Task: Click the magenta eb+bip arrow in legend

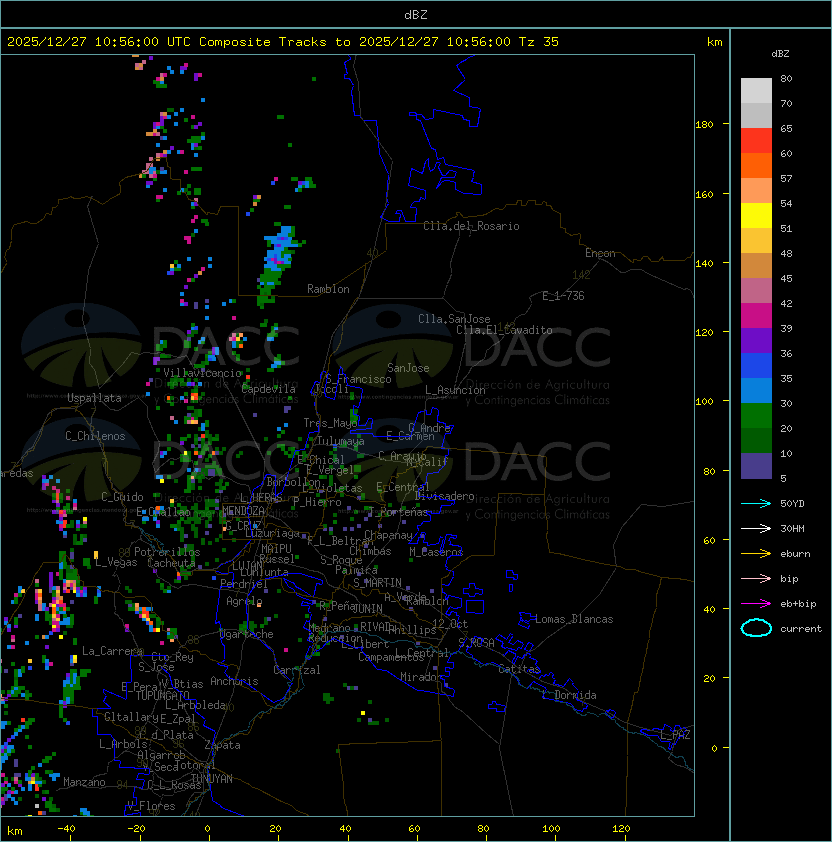Action: (x=756, y=604)
